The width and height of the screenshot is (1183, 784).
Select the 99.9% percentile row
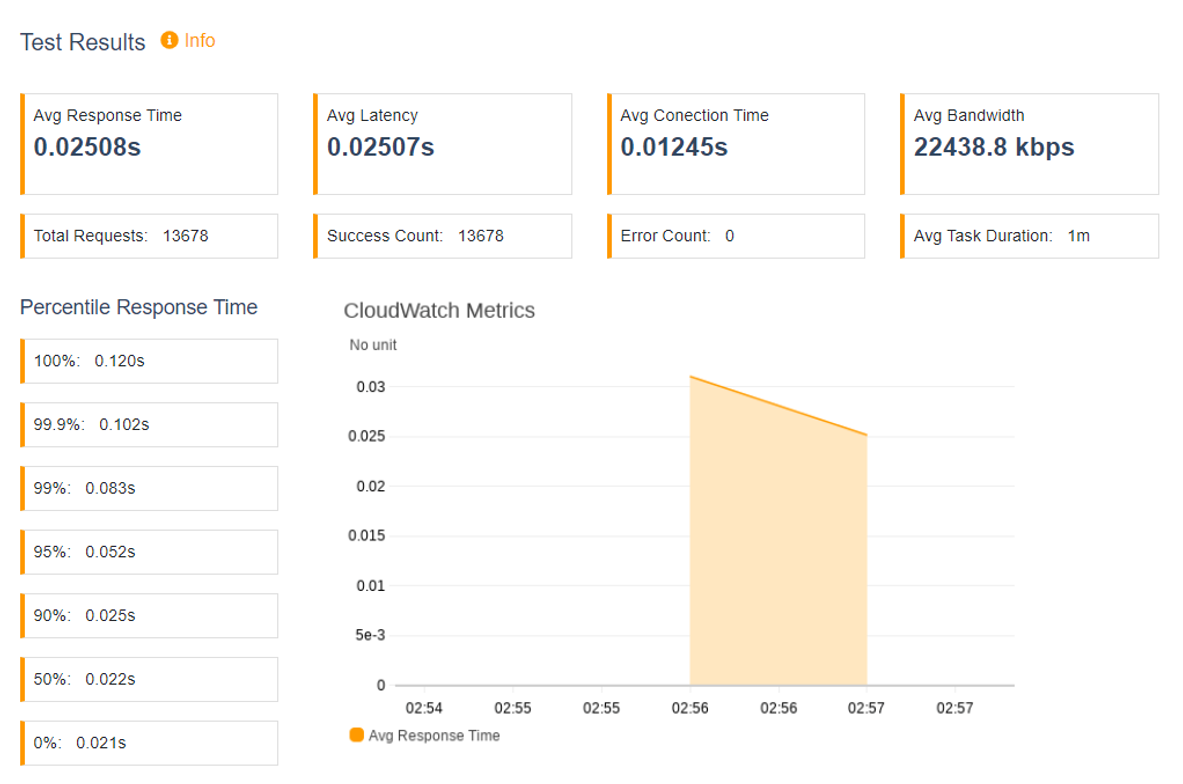click(x=149, y=425)
